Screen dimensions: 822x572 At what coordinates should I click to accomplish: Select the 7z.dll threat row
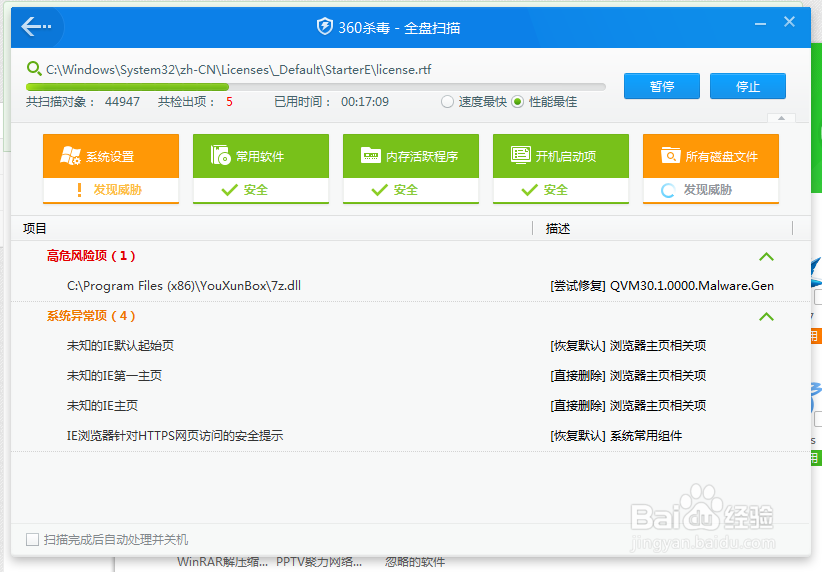(x=411, y=286)
